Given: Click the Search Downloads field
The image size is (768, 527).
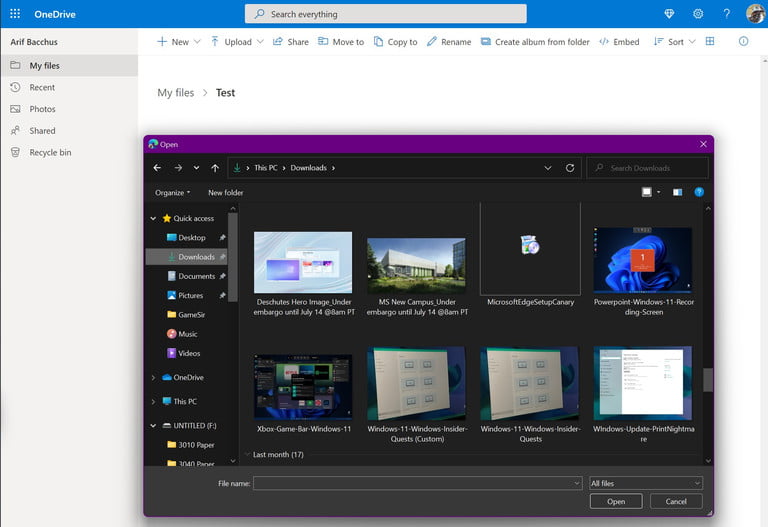Looking at the screenshot, I should point(648,168).
